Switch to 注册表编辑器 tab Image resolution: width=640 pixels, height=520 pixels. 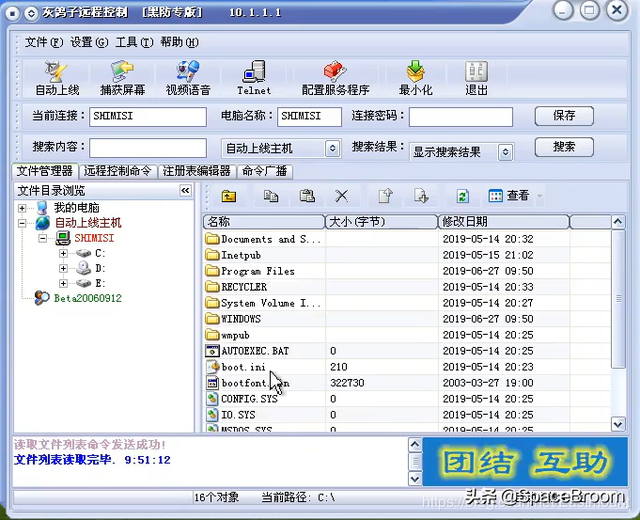[x=196, y=171]
